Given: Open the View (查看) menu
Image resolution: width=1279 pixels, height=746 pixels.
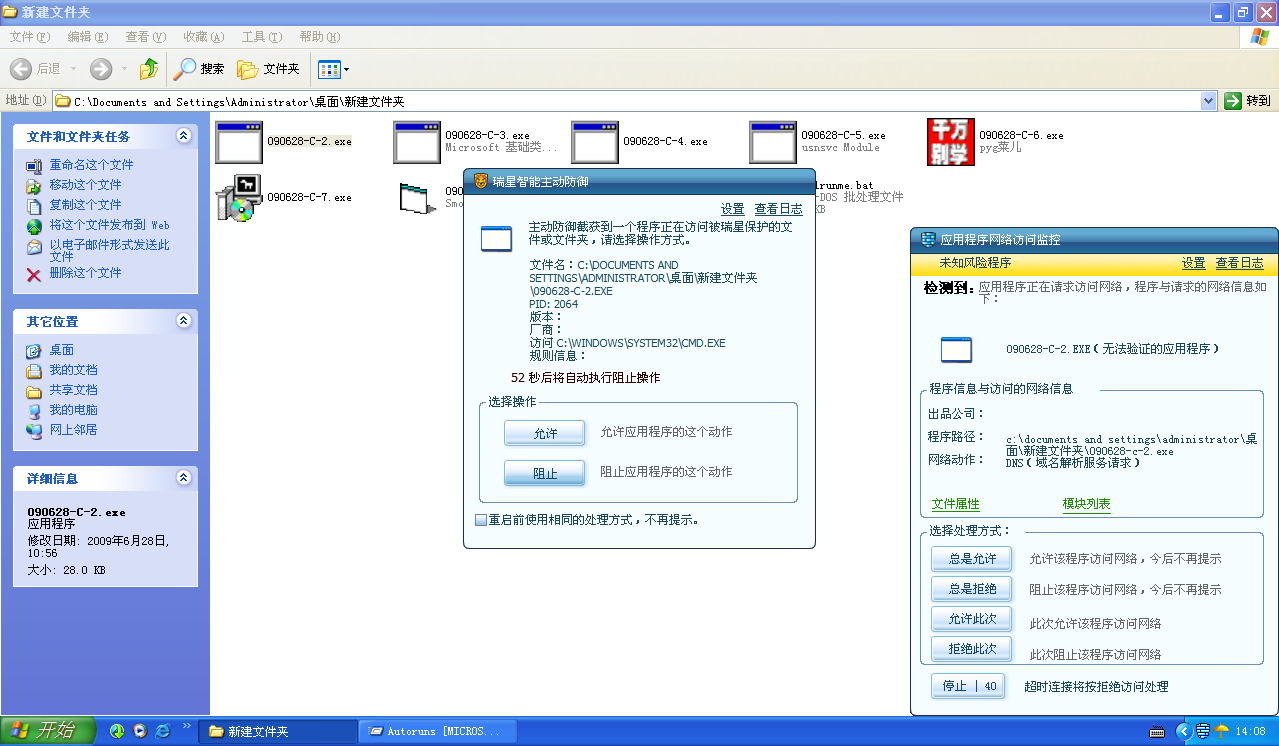Looking at the screenshot, I should pyautogui.click(x=145, y=37).
